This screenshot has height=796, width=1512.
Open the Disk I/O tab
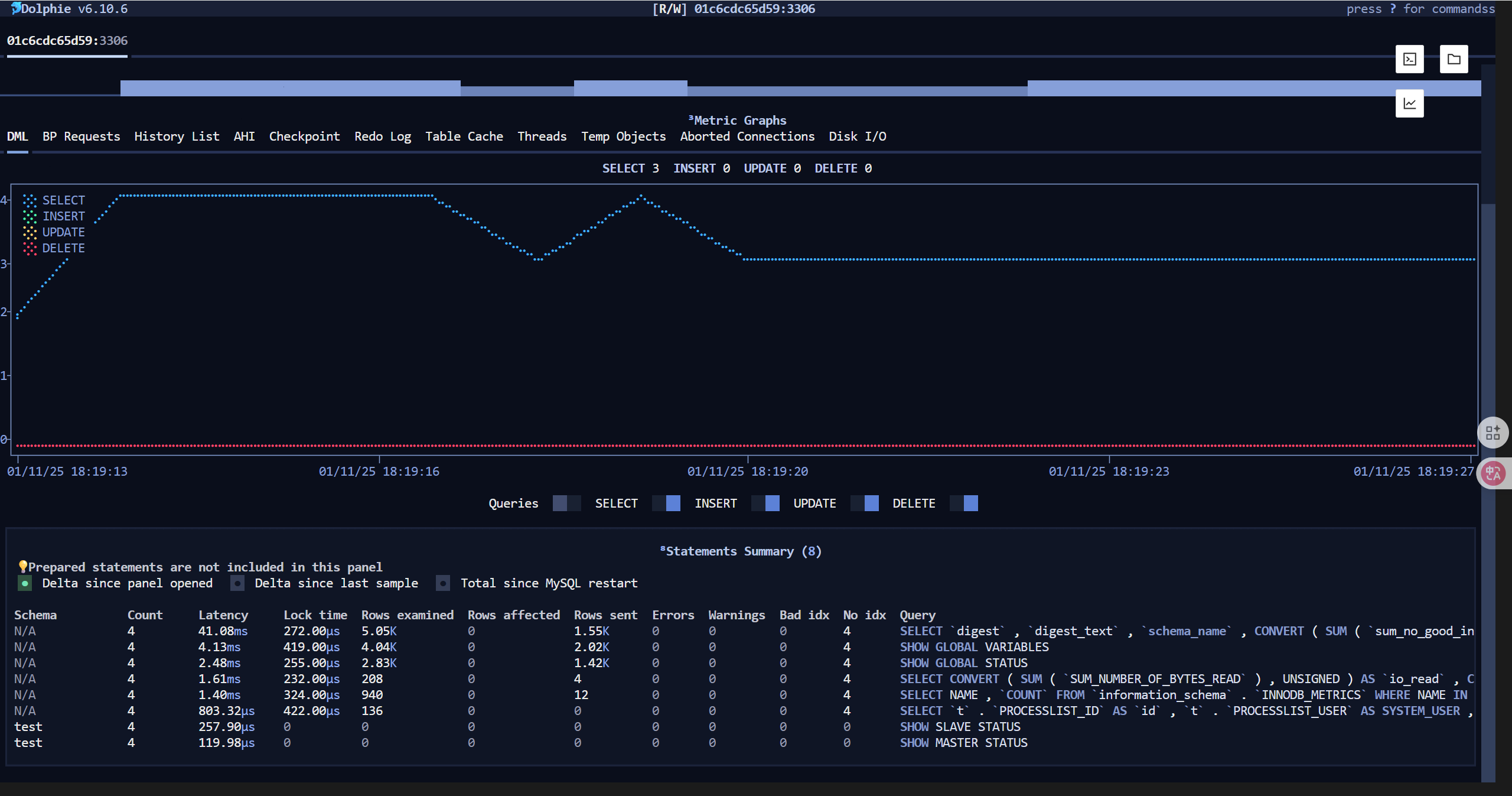[857, 137]
